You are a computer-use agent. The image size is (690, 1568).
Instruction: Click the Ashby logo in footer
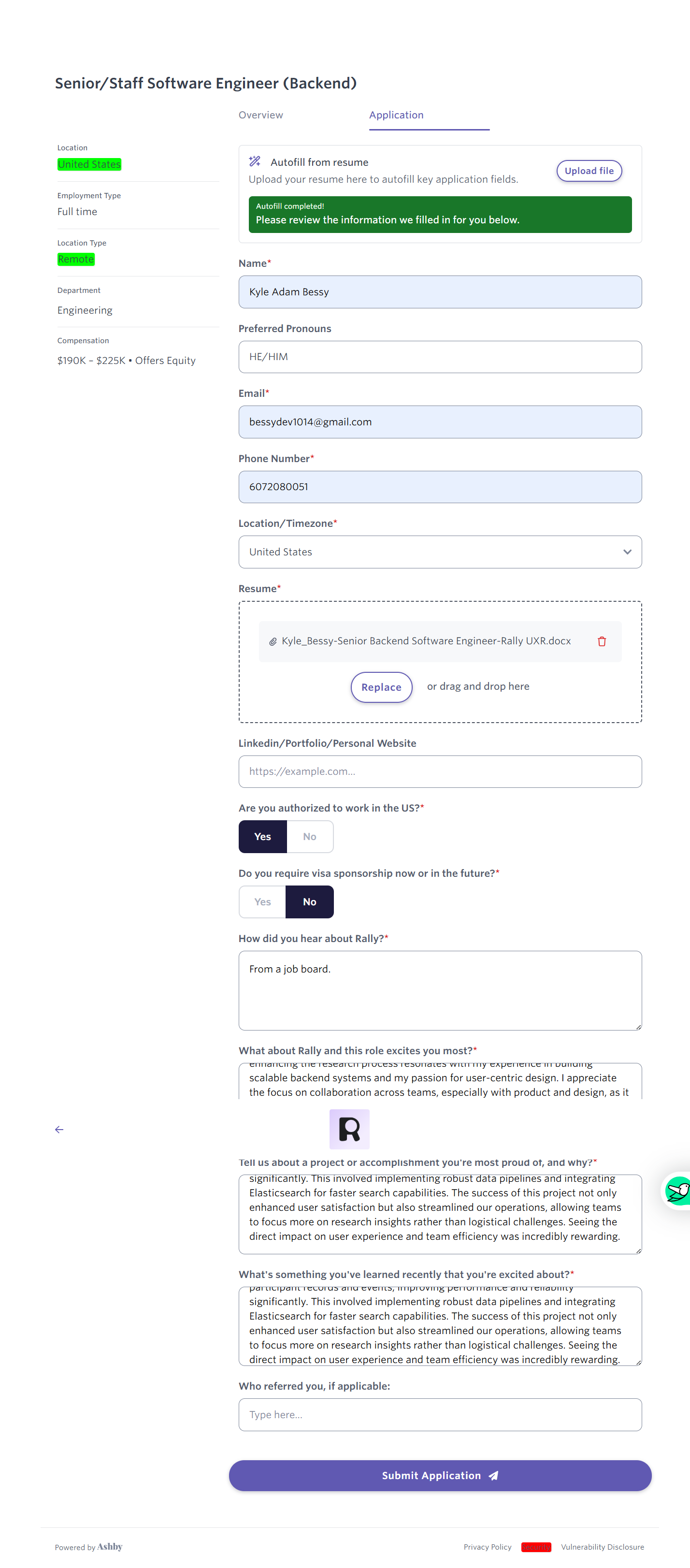point(110,1546)
